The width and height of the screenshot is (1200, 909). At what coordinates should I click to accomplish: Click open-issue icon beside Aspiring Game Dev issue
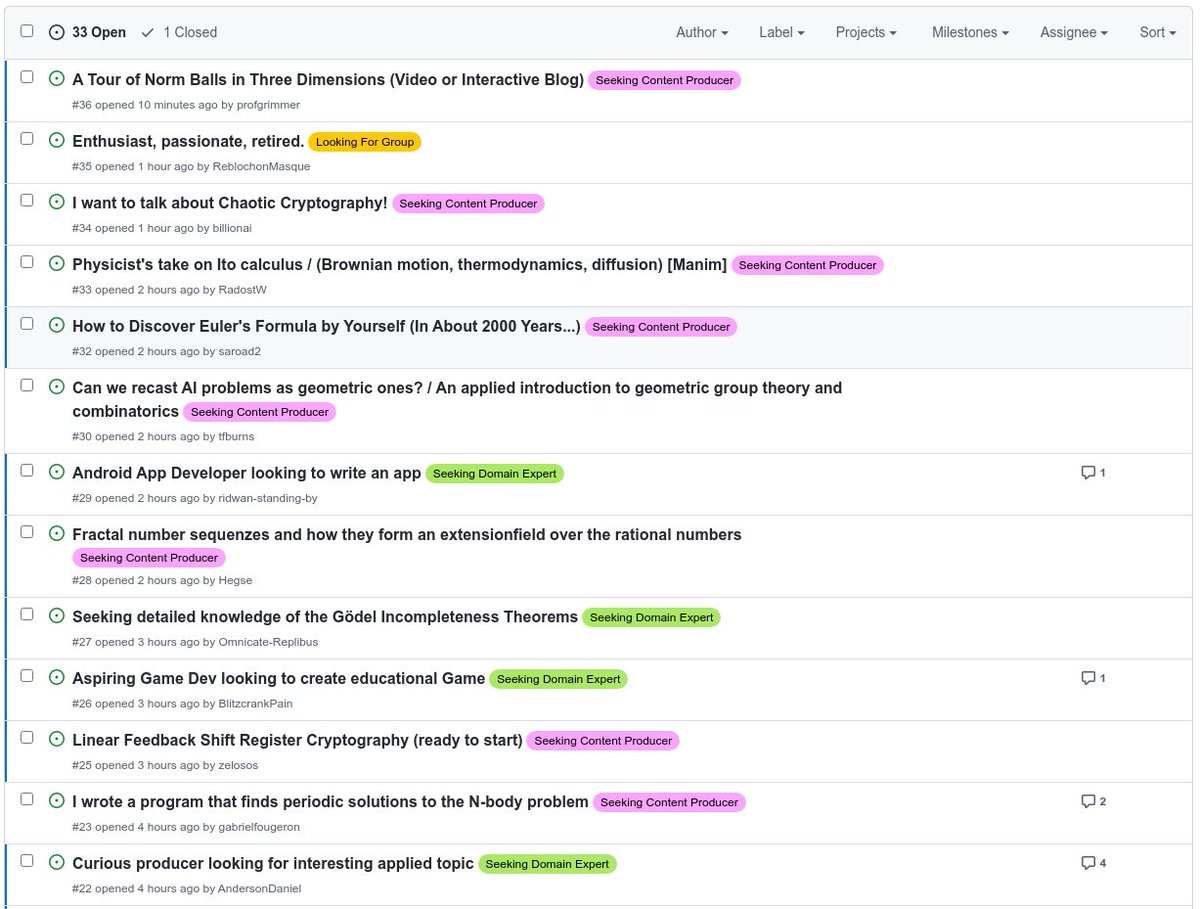[x=56, y=677]
